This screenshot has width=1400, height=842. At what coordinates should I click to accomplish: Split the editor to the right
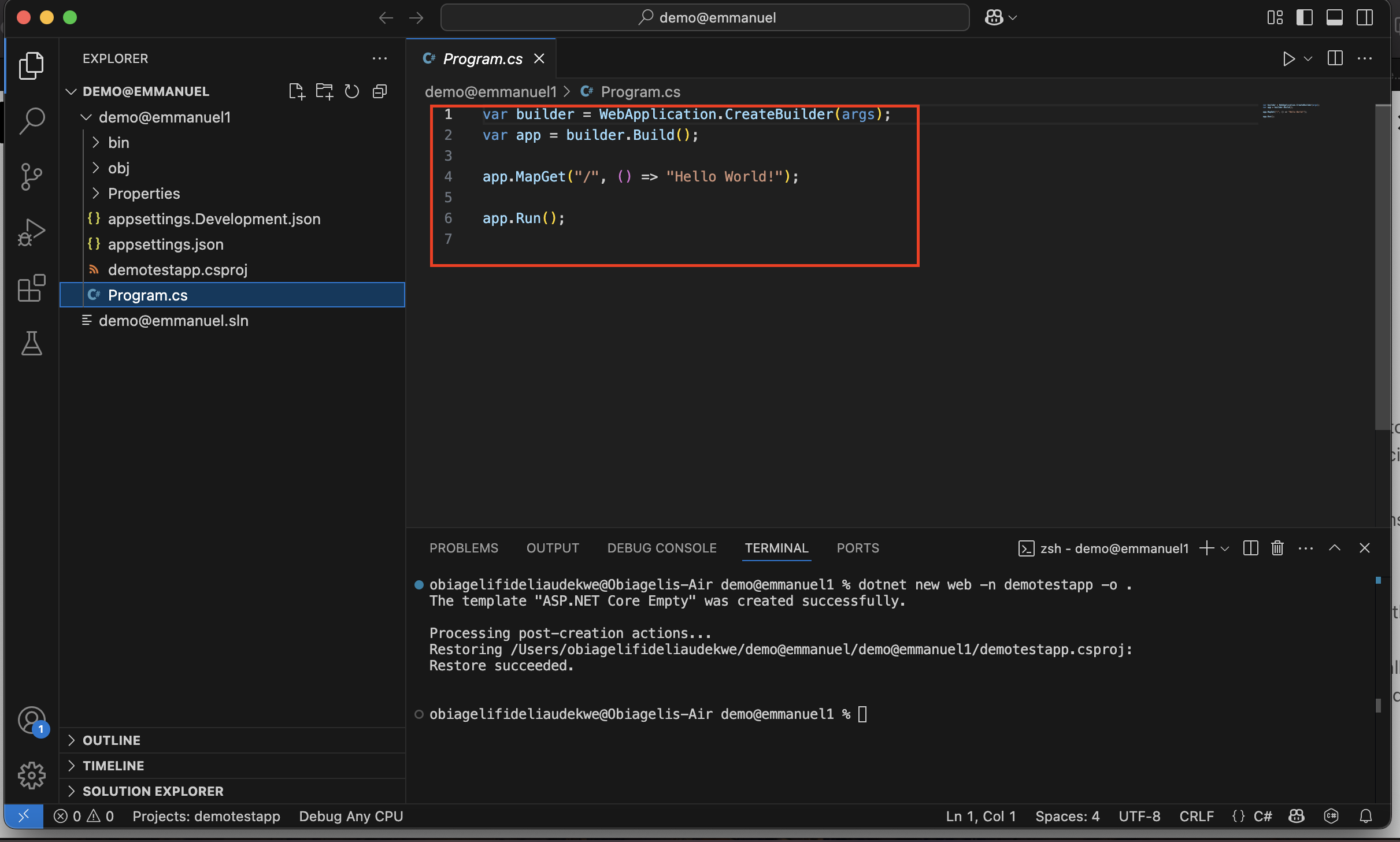1335,58
